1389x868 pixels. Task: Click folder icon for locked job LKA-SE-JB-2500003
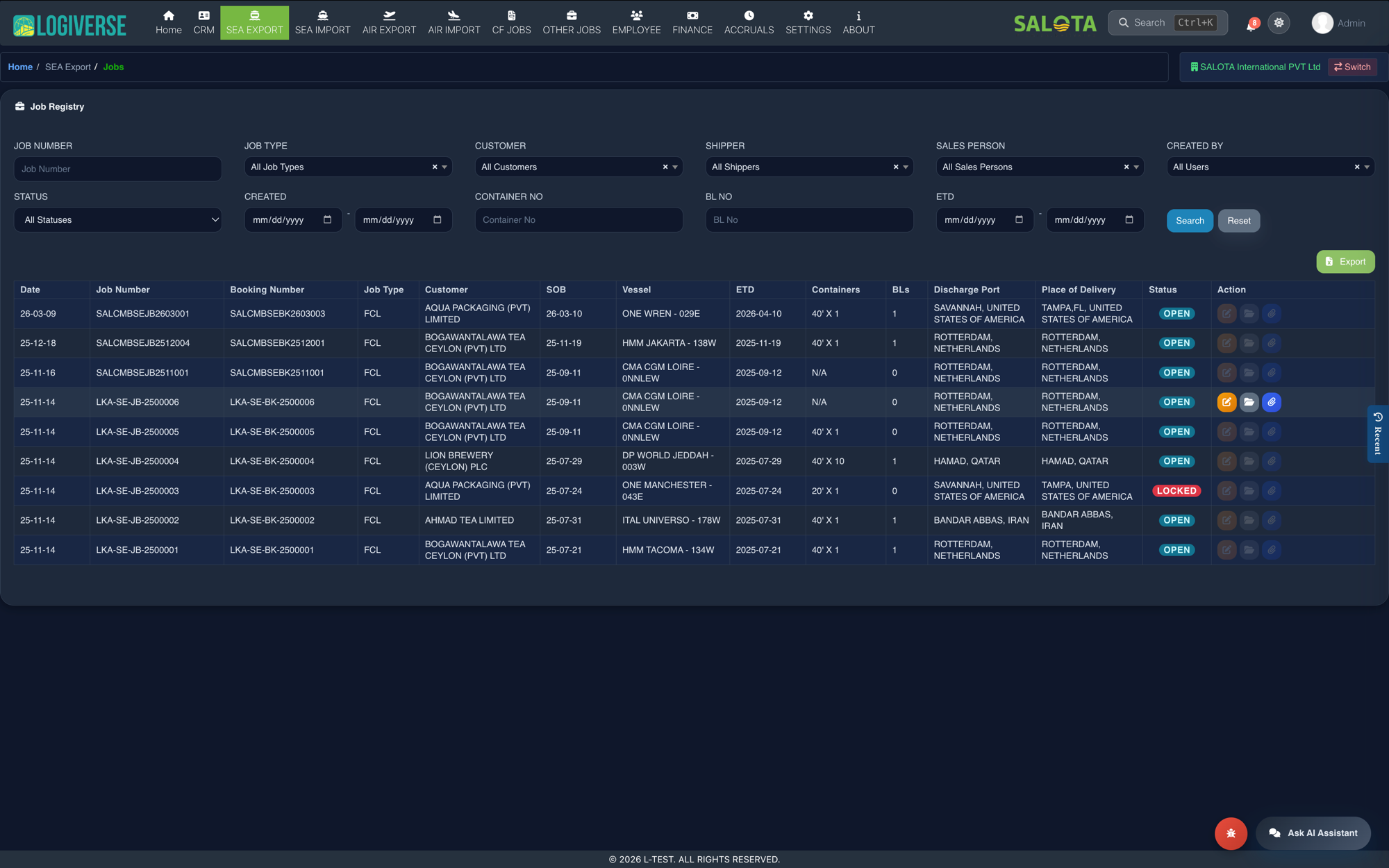tap(1249, 491)
